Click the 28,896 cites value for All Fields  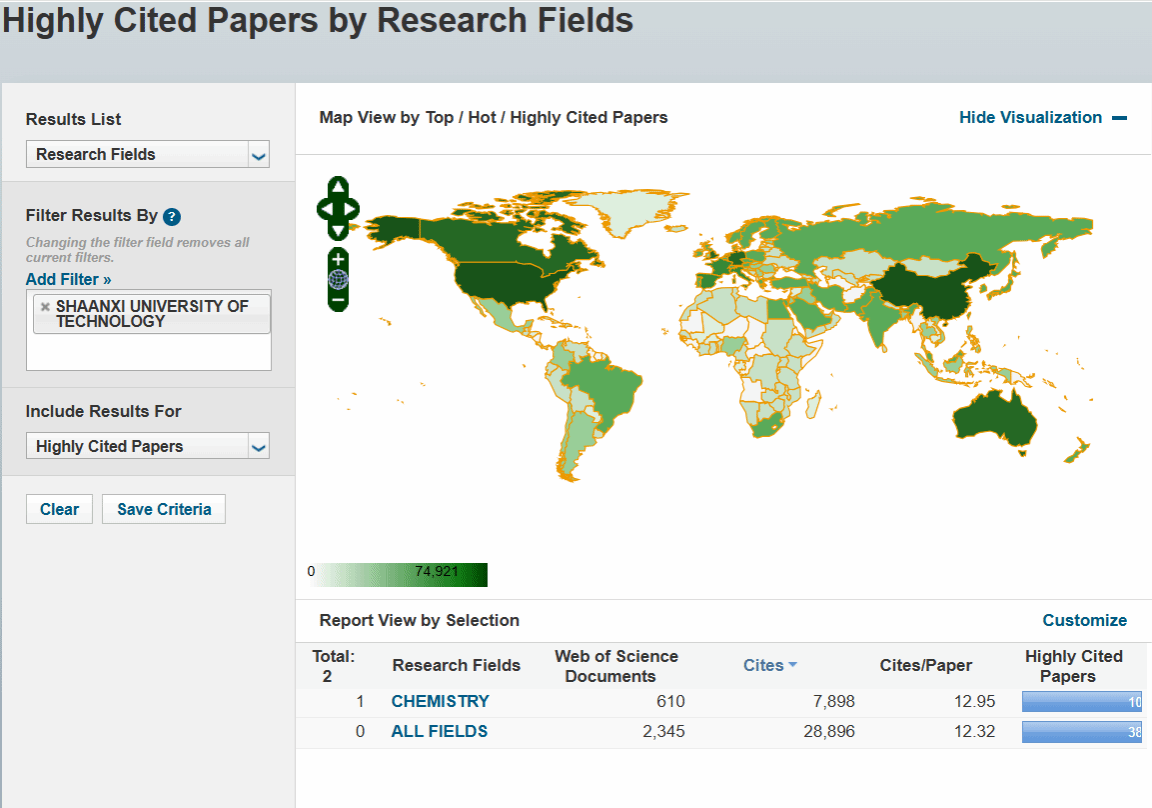(x=829, y=732)
